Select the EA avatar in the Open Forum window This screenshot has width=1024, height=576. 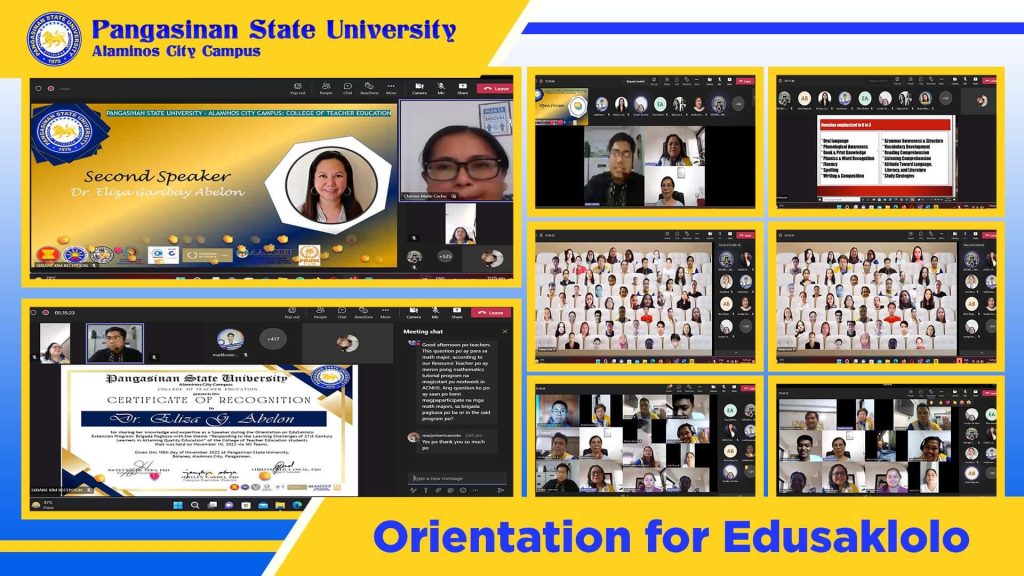[660, 104]
